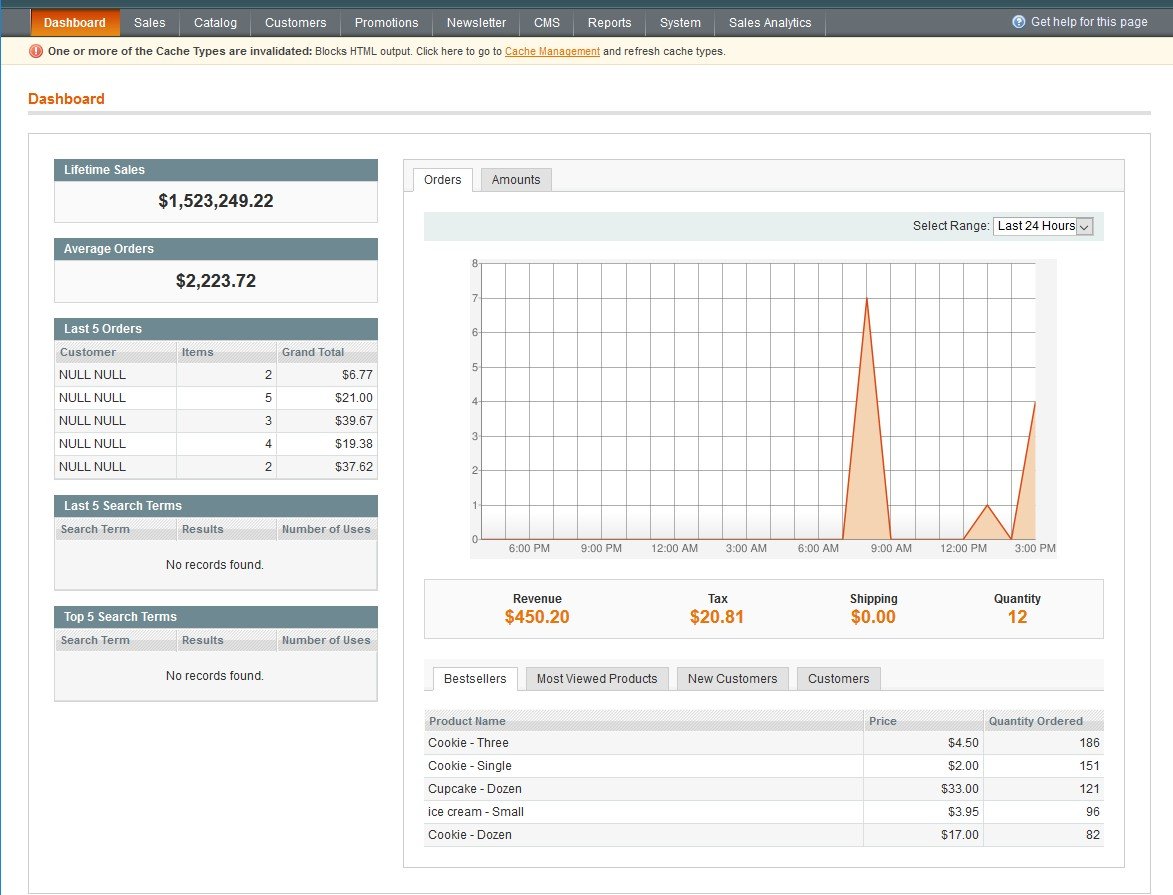Go to the Sales Analytics menu
Screen dimensions: 1173x895
click(x=769, y=23)
